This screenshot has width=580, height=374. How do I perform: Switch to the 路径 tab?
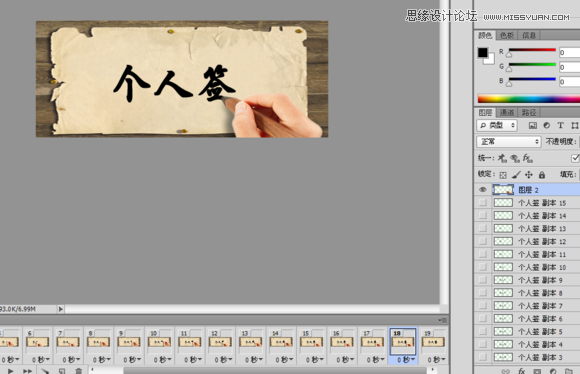(x=529, y=112)
